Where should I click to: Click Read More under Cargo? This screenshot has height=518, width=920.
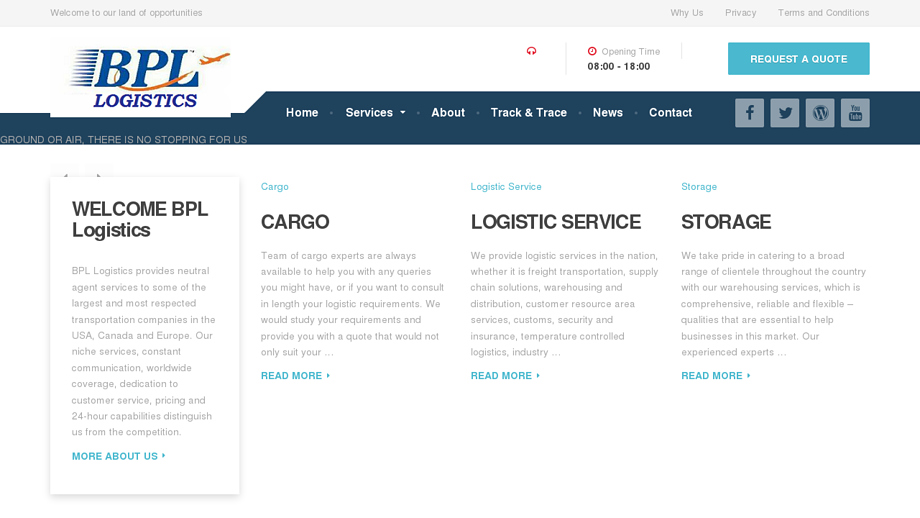(x=295, y=376)
